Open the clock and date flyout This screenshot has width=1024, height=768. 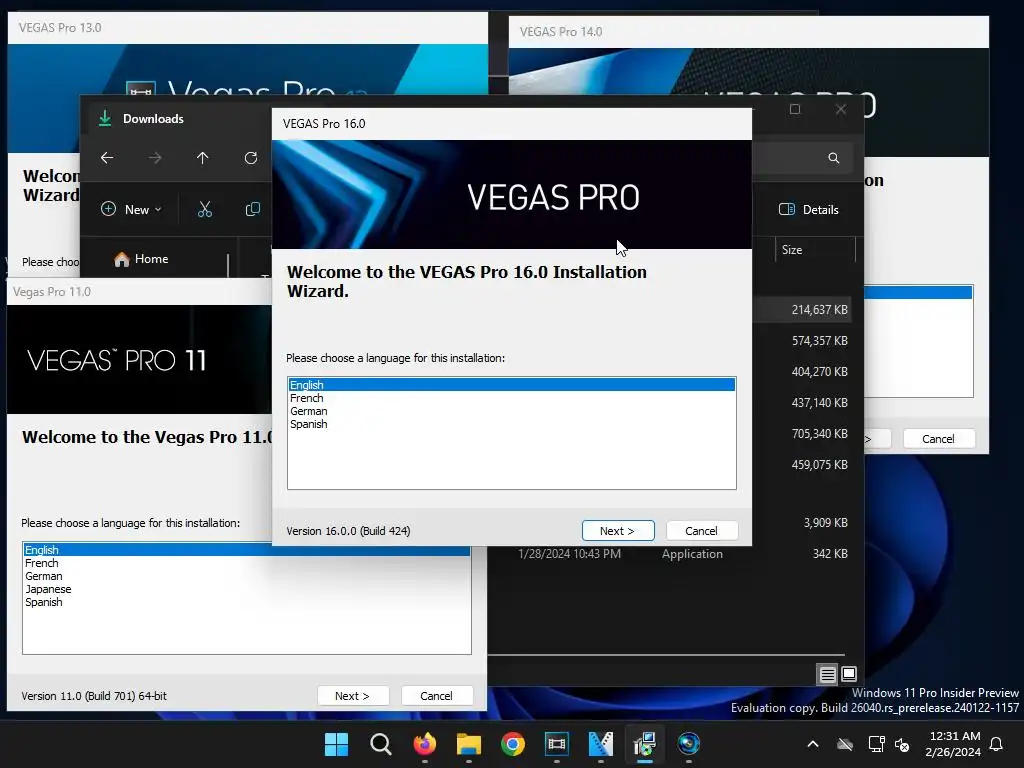point(953,744)
